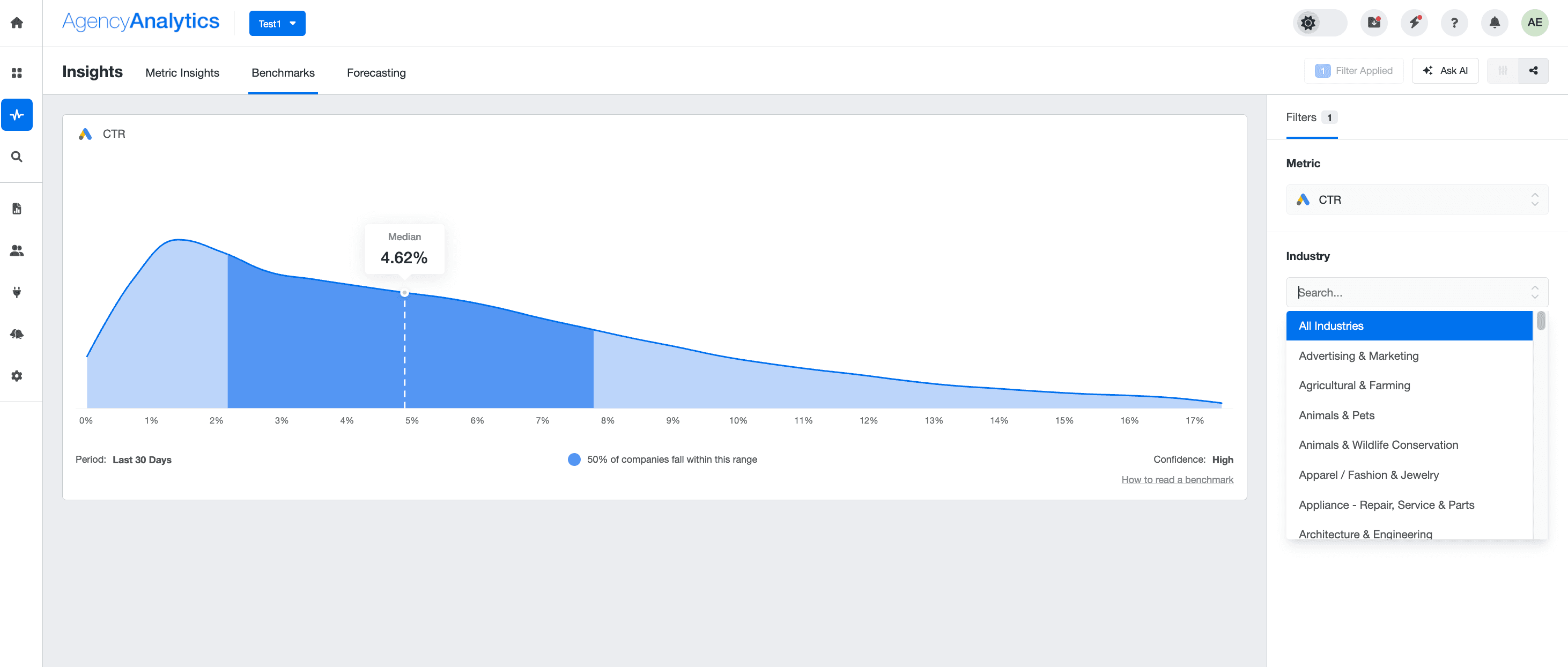Click the median marker on the chart
The image size is (1568, 667).
coord(404,293)
